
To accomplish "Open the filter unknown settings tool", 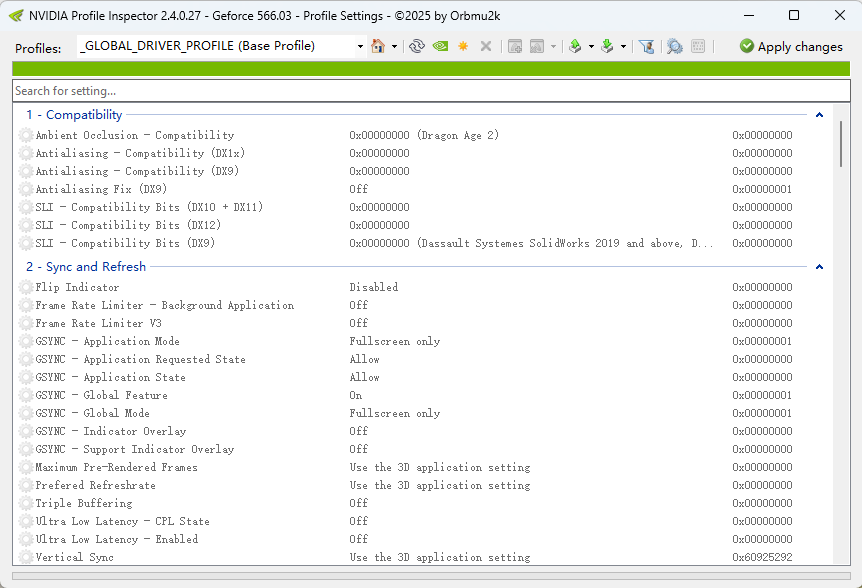I will pos(648,46).
